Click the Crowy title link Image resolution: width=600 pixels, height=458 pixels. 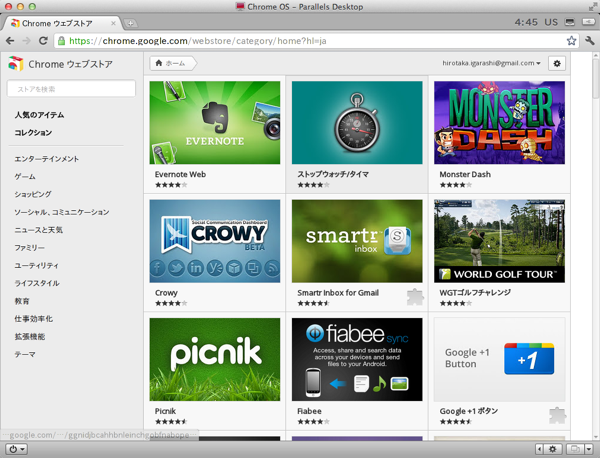coord(166,293)
